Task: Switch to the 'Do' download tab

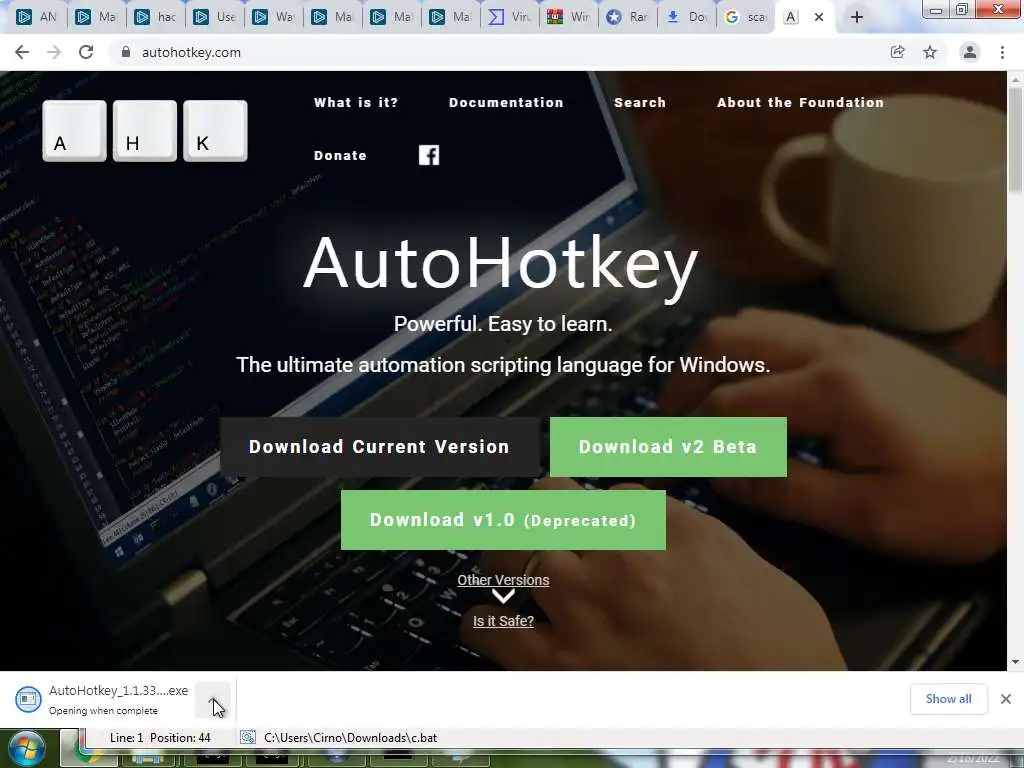Action: (686, 17)
